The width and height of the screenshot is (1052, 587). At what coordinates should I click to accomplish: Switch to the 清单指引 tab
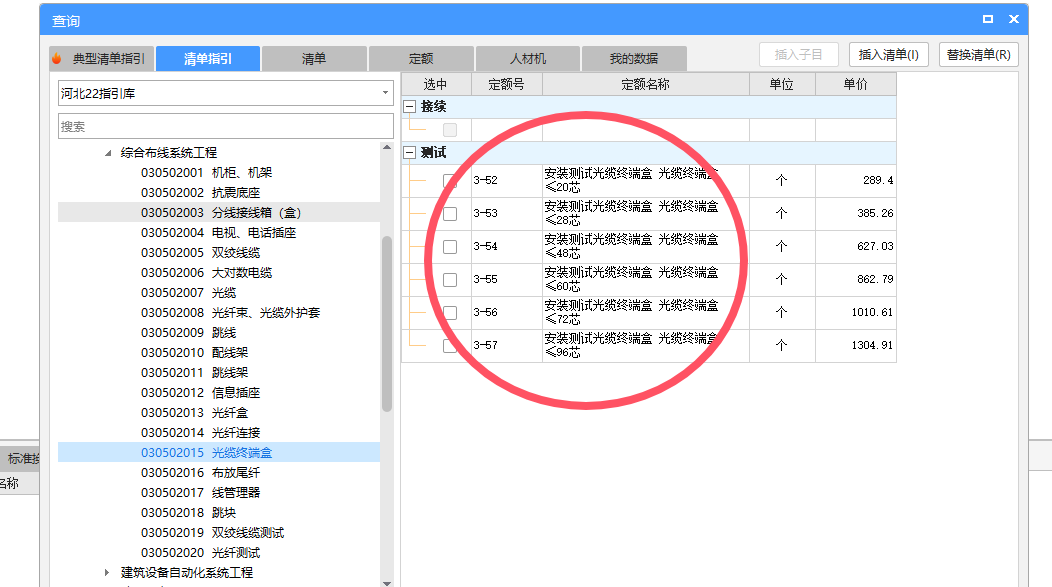(x=208, y=58)
